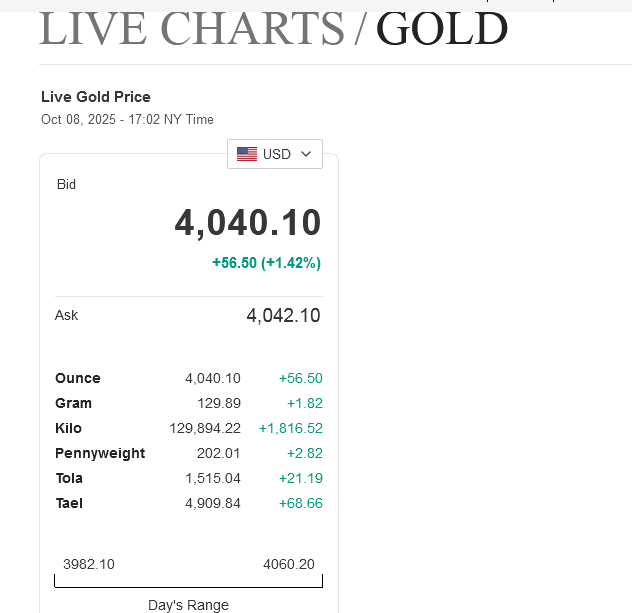Click the GOLD heading
Image resolution: width=632 pixels, height=613 pixels.
coord(442,28)
